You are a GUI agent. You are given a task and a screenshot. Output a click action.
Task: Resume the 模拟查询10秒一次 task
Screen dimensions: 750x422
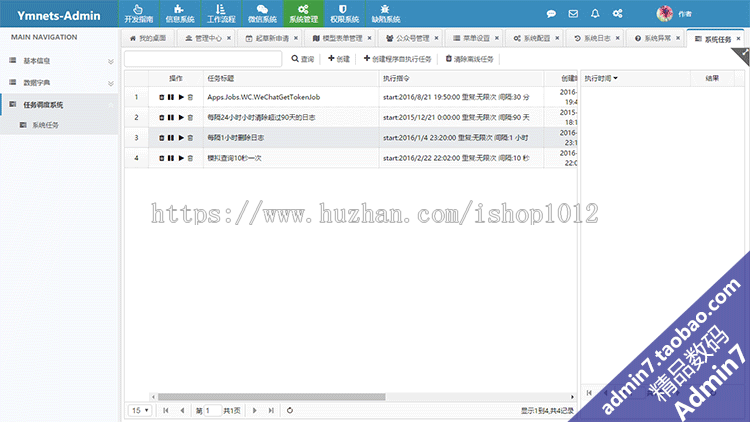pyautogui.click(x=181, y=158)
